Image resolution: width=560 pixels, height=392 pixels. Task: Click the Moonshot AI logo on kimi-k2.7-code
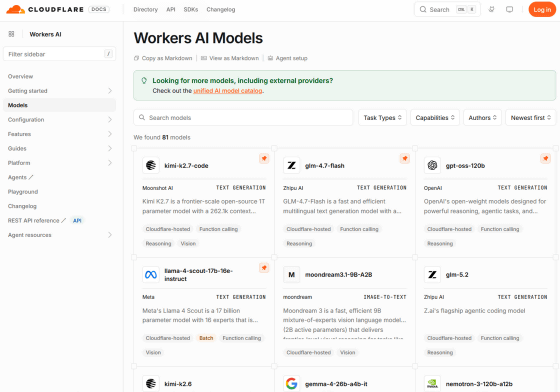151,165
